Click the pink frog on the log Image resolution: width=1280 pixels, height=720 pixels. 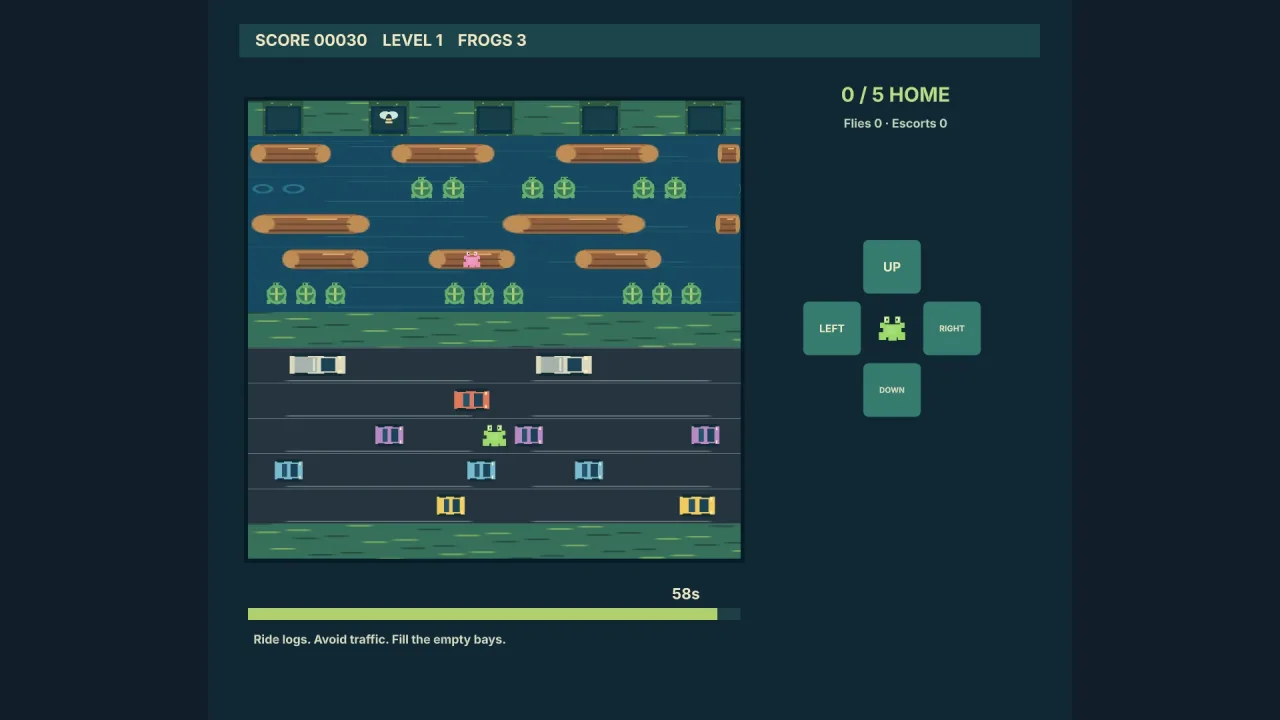coord(471,260)
